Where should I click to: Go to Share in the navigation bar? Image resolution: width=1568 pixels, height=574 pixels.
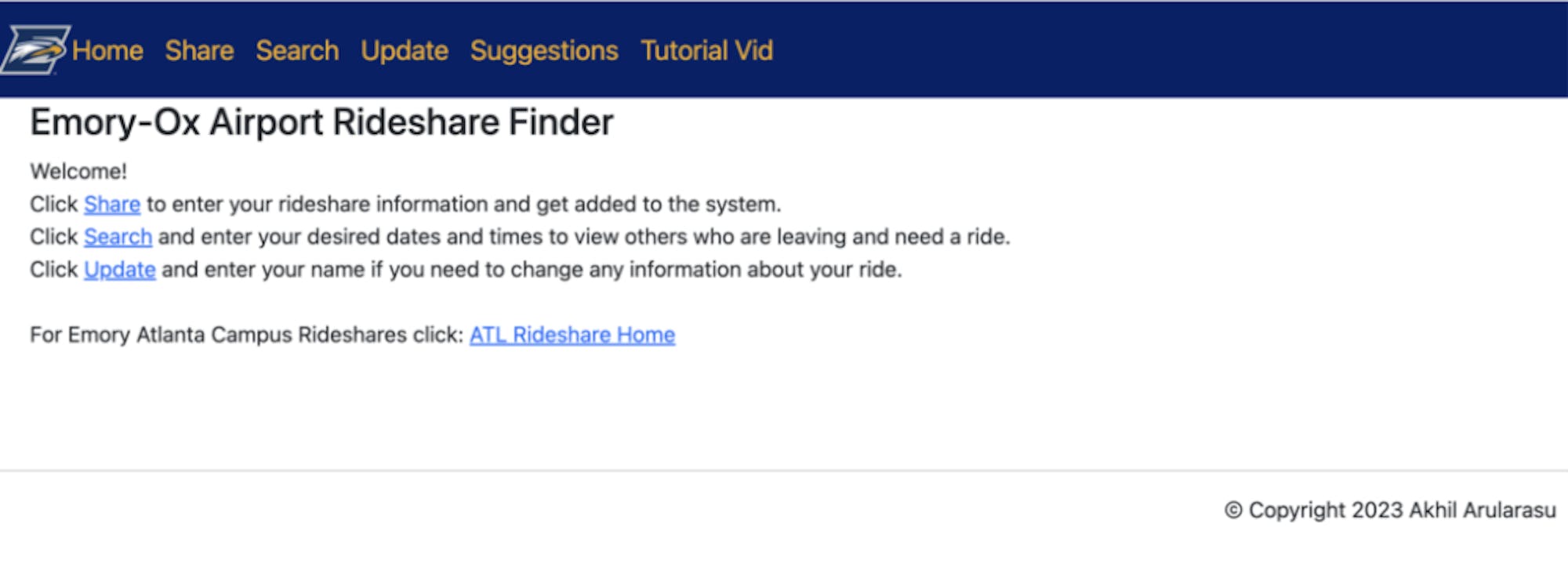[199, 51]
